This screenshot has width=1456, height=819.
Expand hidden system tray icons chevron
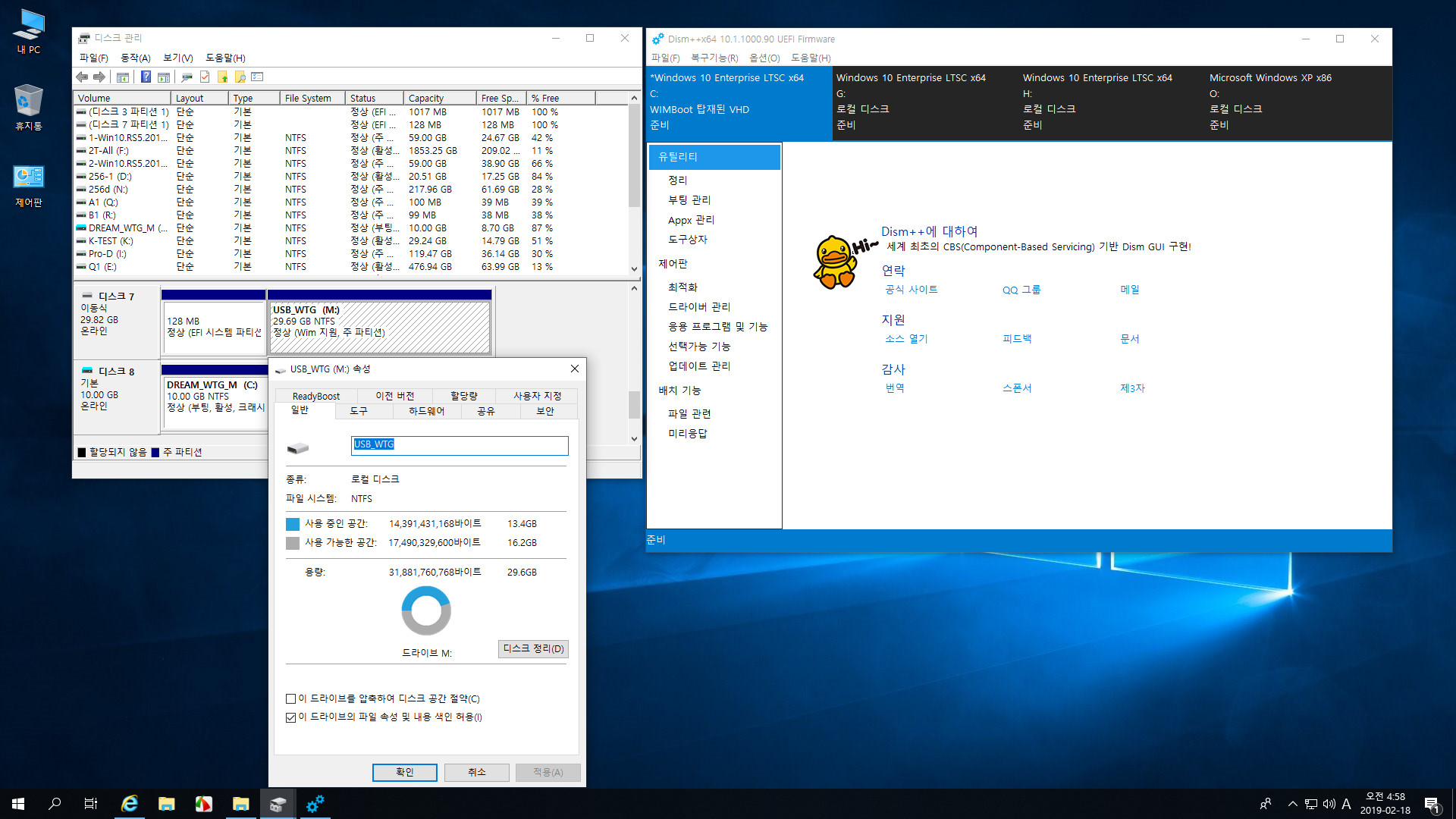coord(1292,804)
